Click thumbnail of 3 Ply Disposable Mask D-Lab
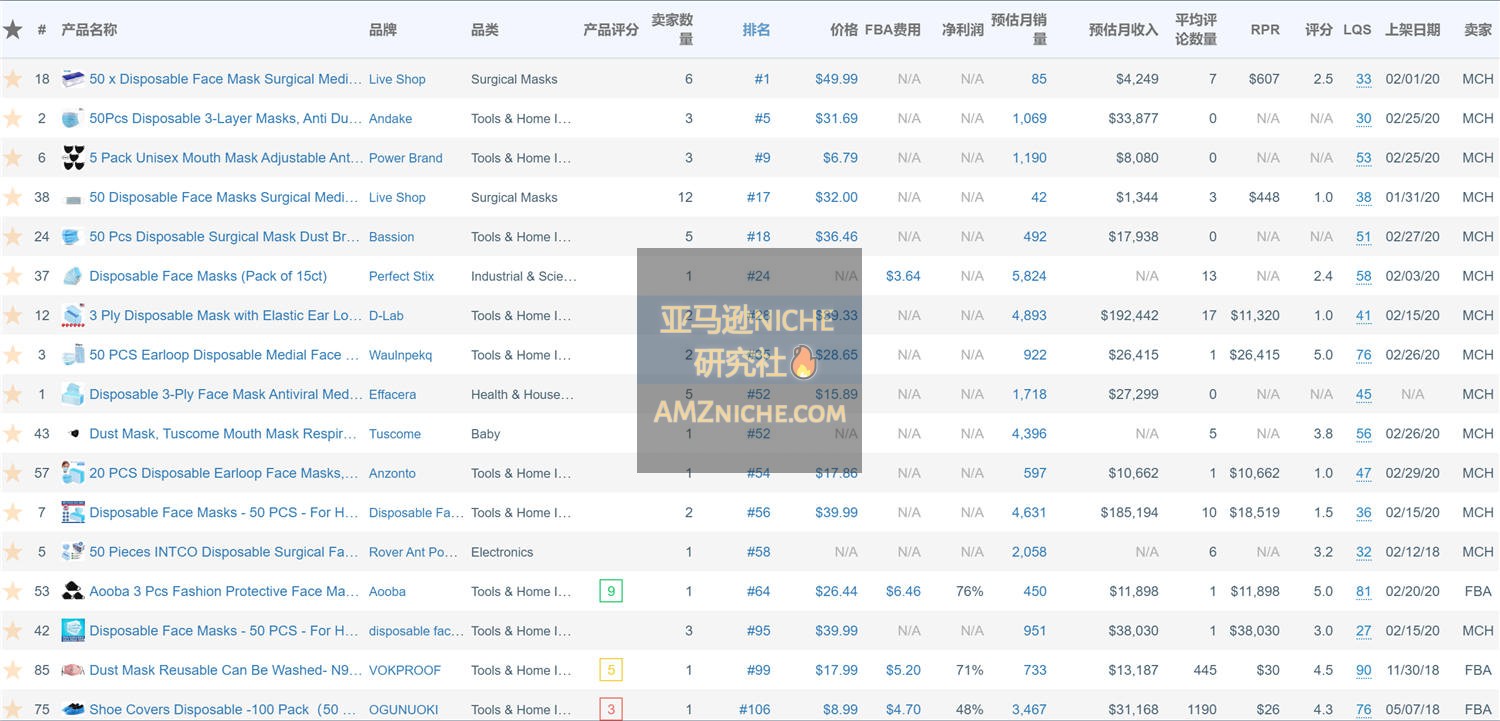The height and width of the screenshot is (721, 1500). (x=73, y=315)
